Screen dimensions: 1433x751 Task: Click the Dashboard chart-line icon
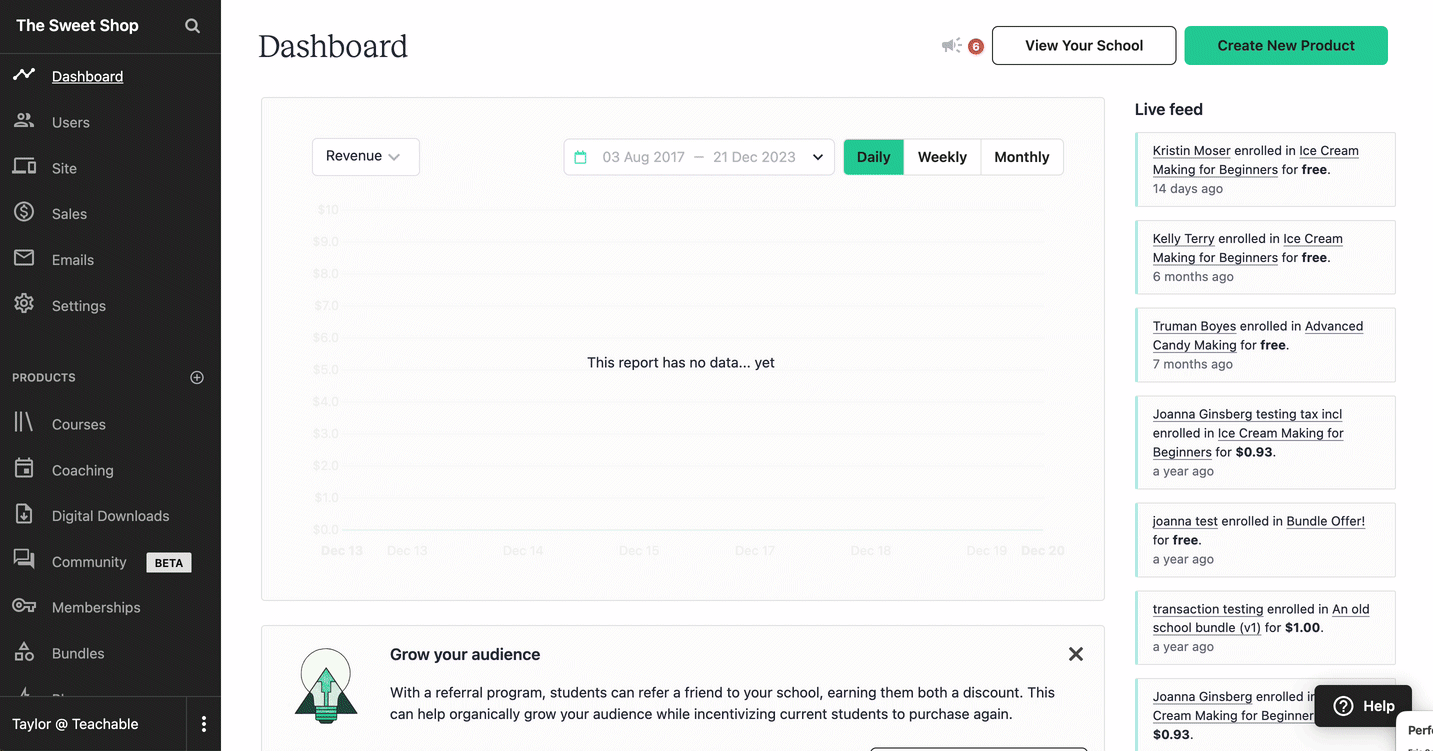click(x=24, y=75)
